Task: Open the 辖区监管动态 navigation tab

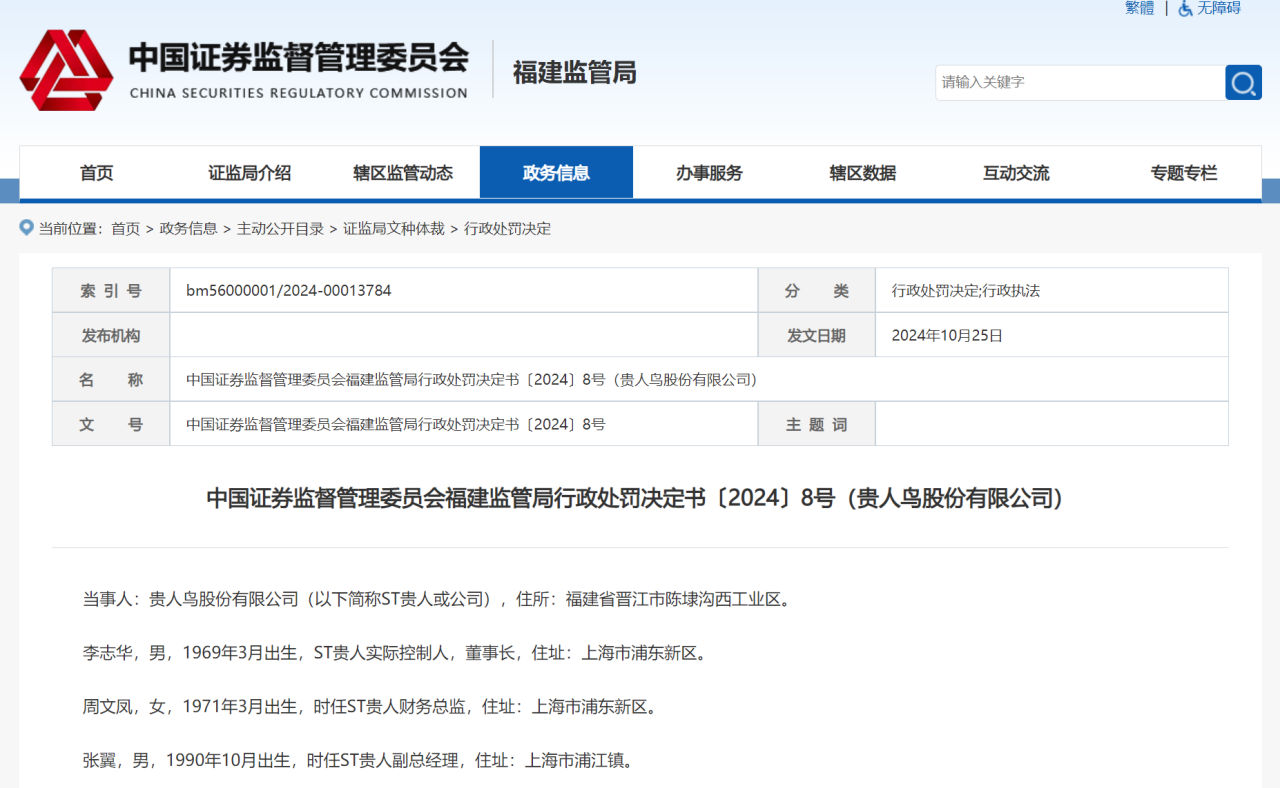Action: pos(403,173)
